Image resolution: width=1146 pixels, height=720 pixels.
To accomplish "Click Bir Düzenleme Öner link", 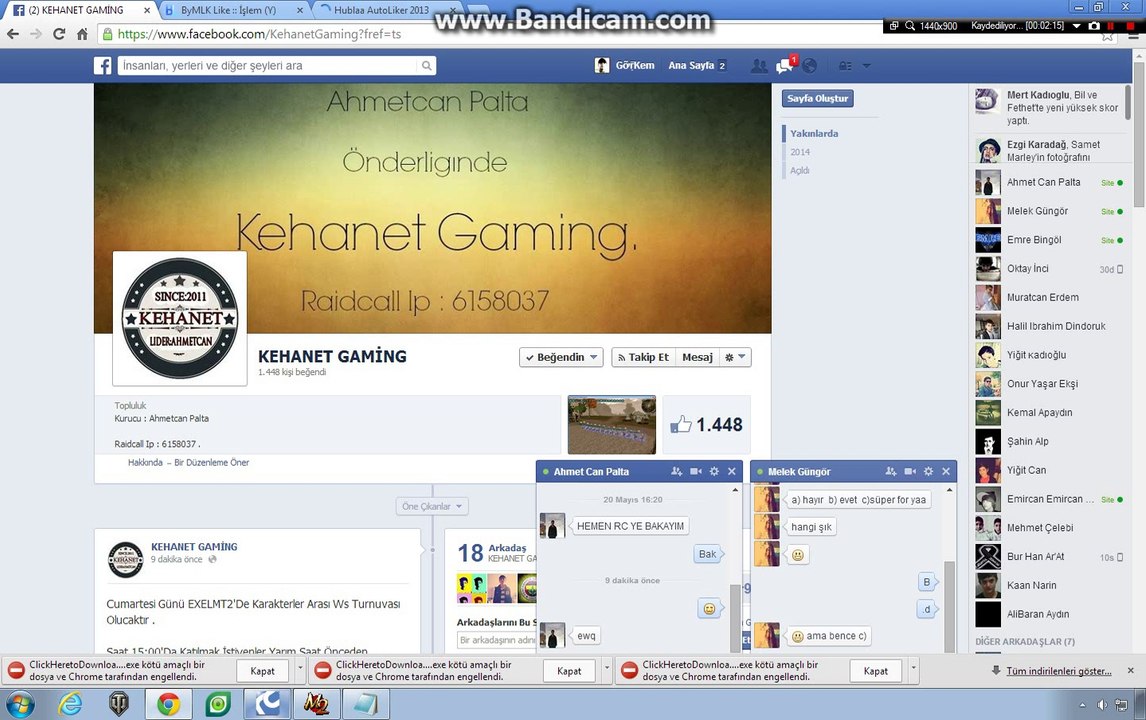I will 211,463.
